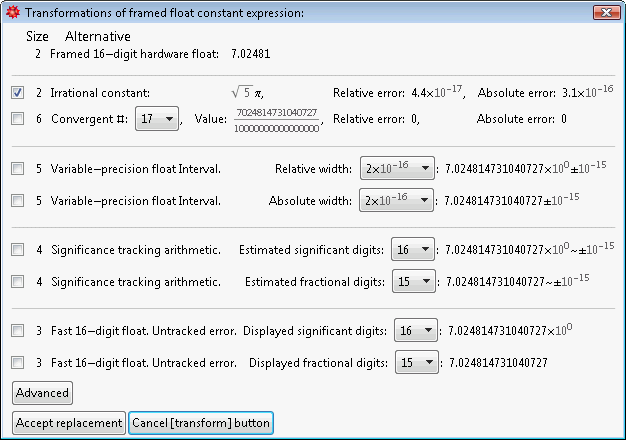Click the Advanced button
The image size is (626, 440).
pos(42,392)
